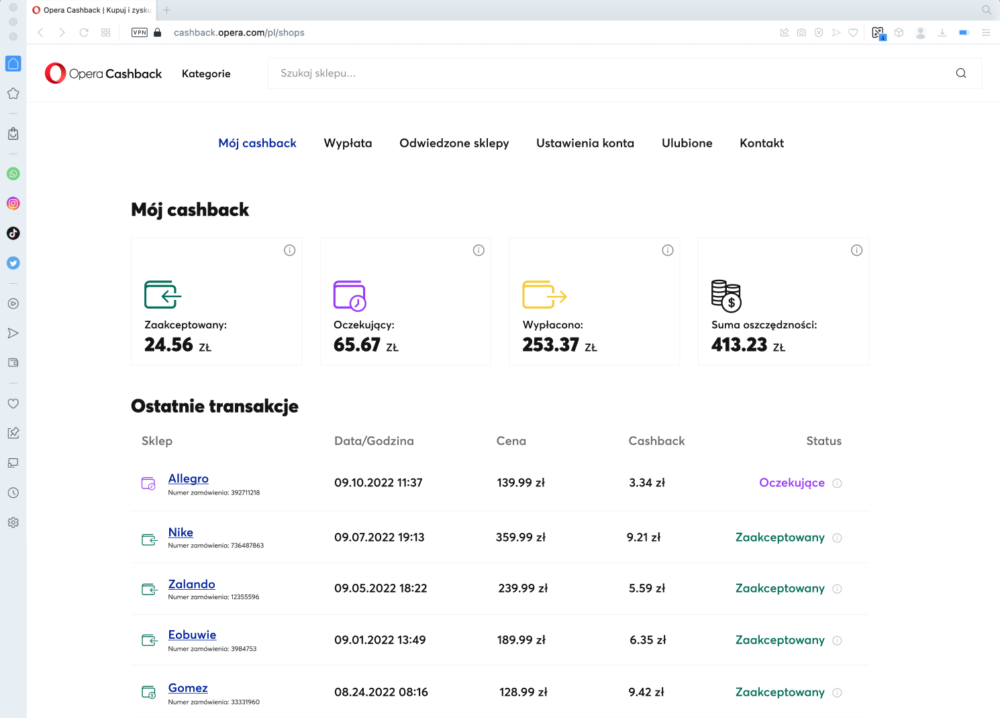Show status info for the Nike transaction

[x=837, y=538]
